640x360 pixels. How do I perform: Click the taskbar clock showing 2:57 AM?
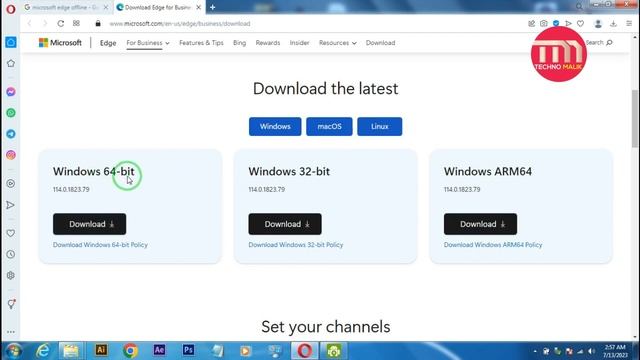615,351
